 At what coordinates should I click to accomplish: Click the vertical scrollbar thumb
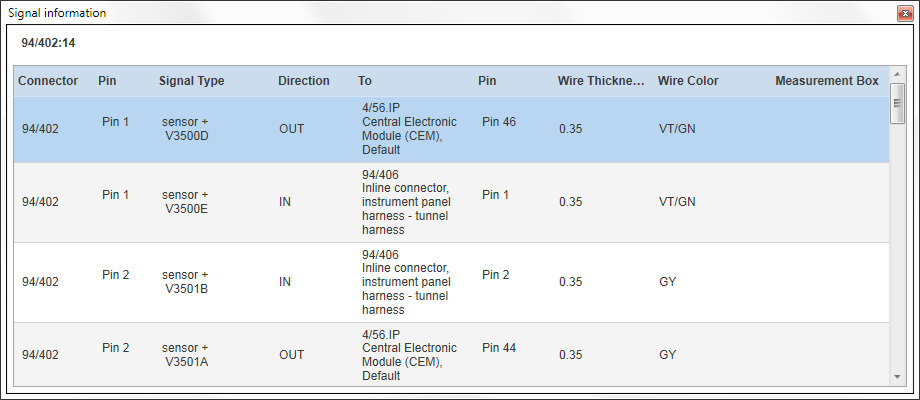coord(897,103)
